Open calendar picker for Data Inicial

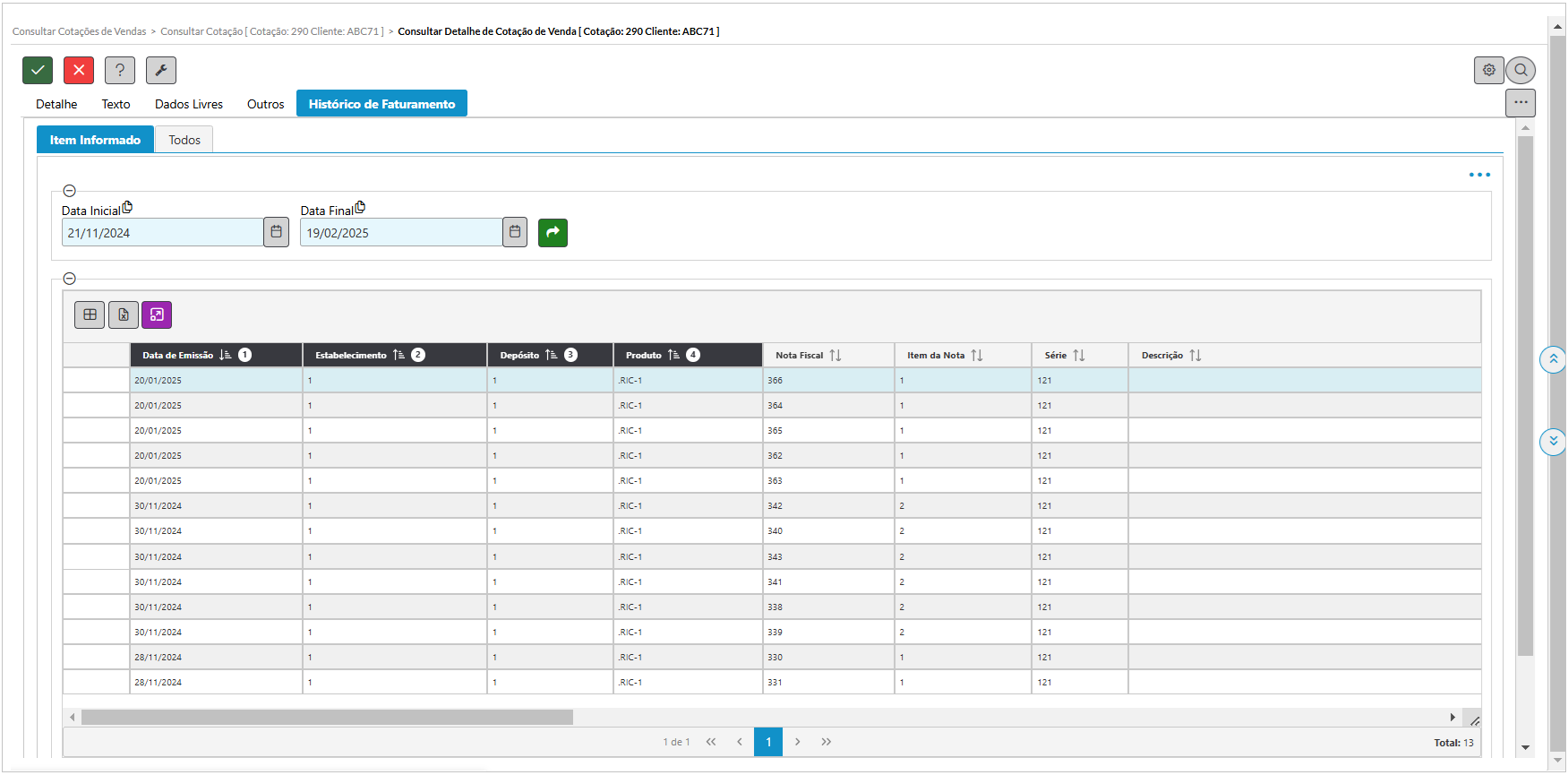277,232
